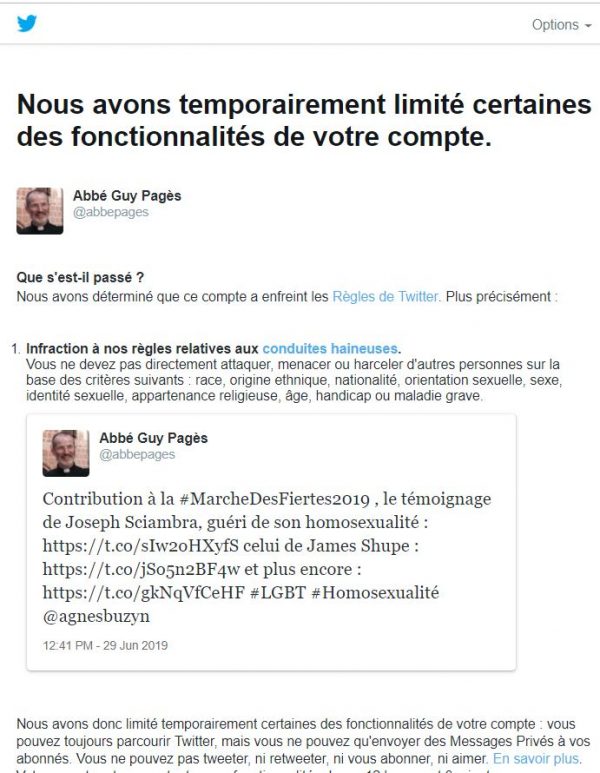Open the t.co/jSo5n2BF4w link in tweet
The width and height of the screenshot is (600, 773).
[141, 569]
